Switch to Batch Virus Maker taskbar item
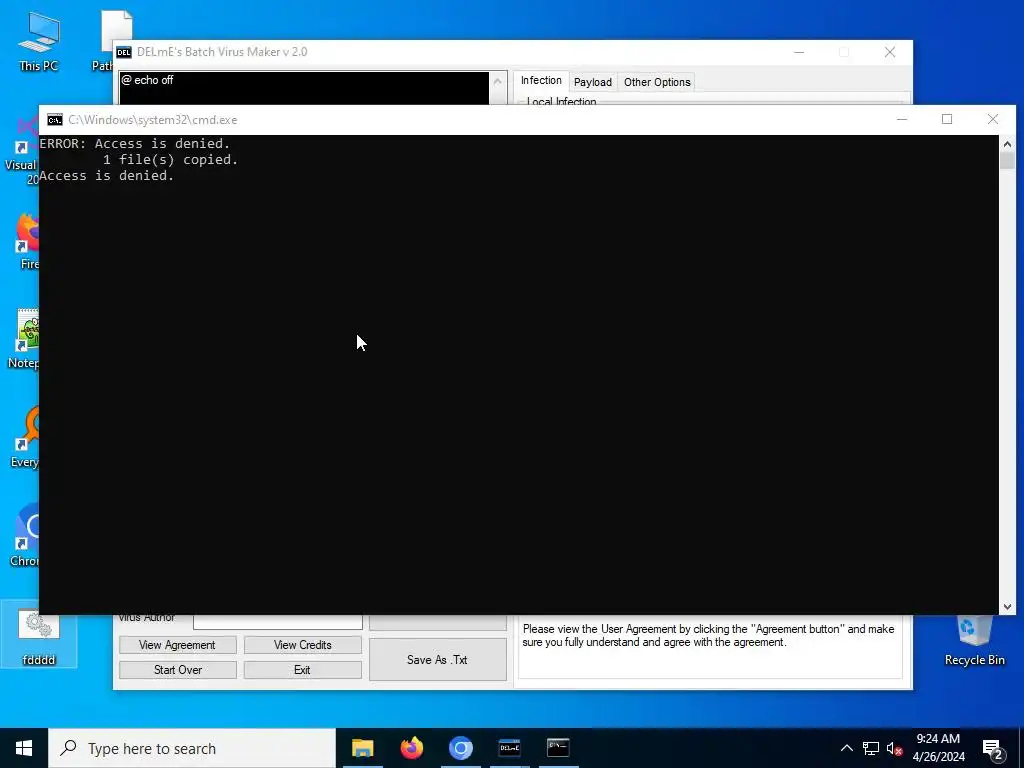Image resolution: width=1024 pixels, height=768 pixels. coord(509,748)
